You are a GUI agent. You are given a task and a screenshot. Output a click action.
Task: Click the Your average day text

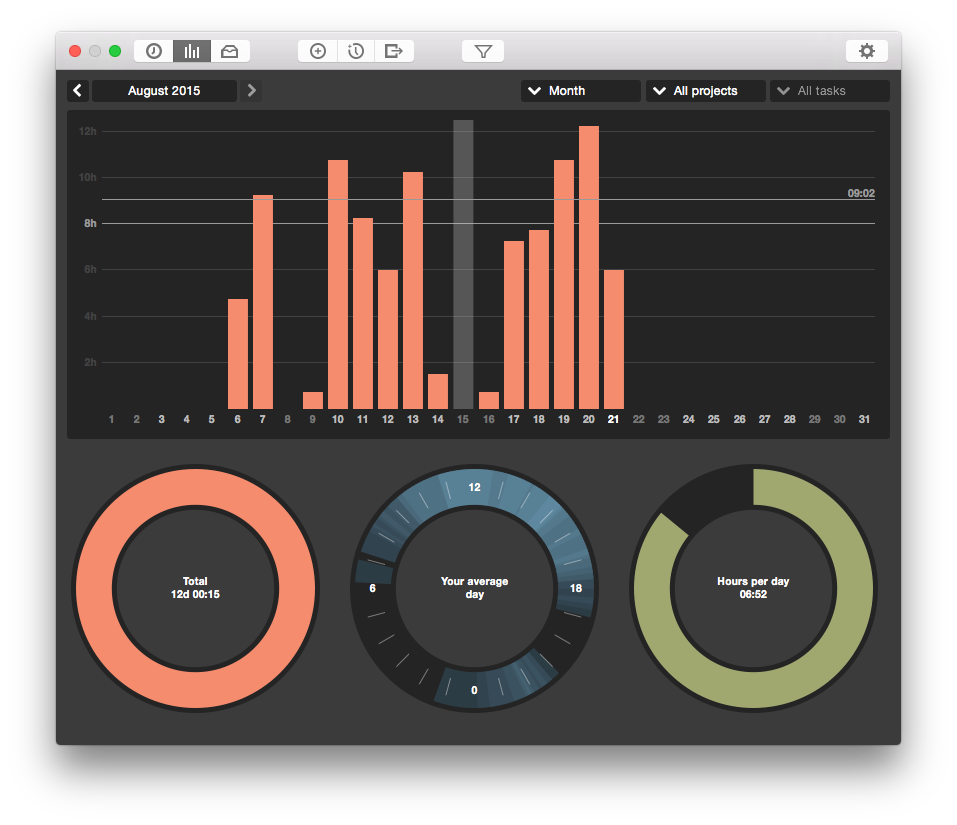coord(475,588)
